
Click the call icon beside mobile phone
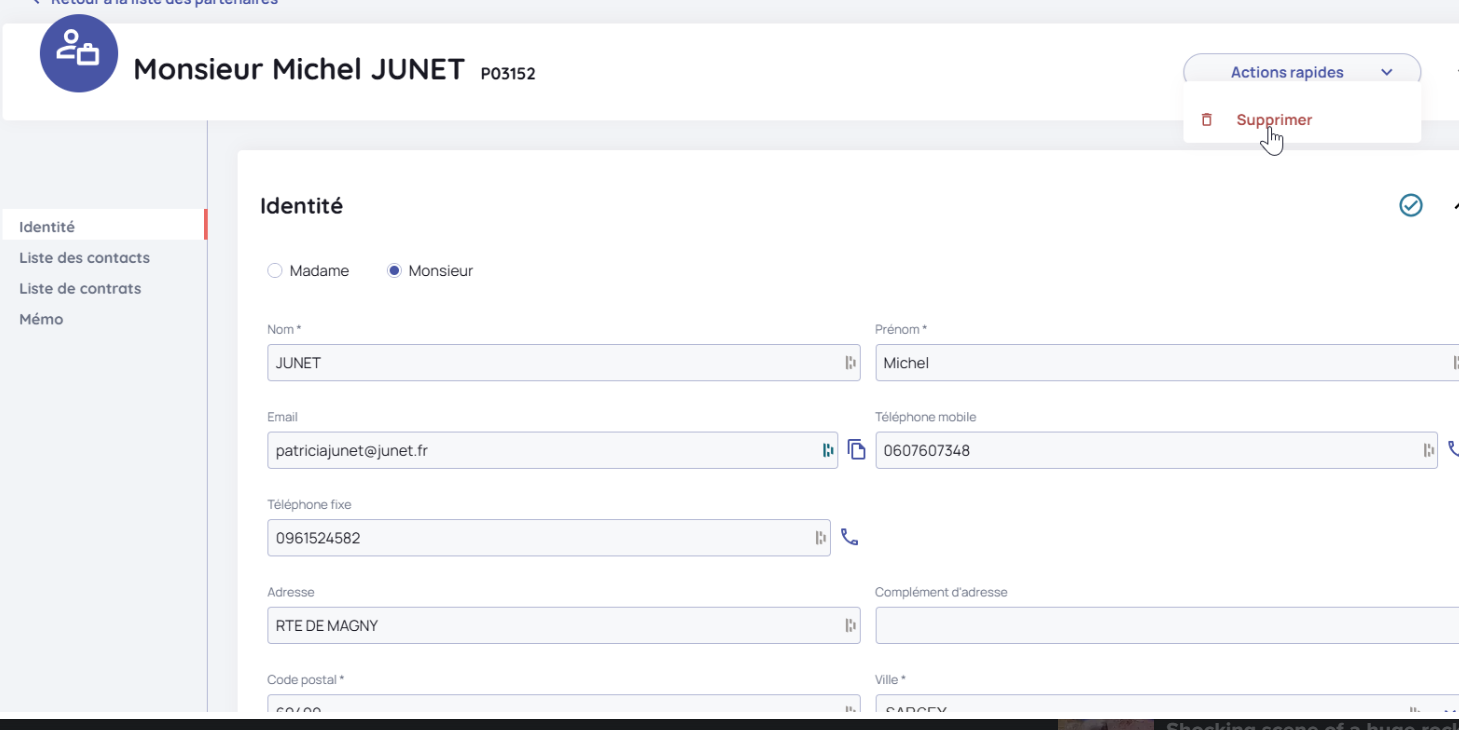(x=1453, y=450)
